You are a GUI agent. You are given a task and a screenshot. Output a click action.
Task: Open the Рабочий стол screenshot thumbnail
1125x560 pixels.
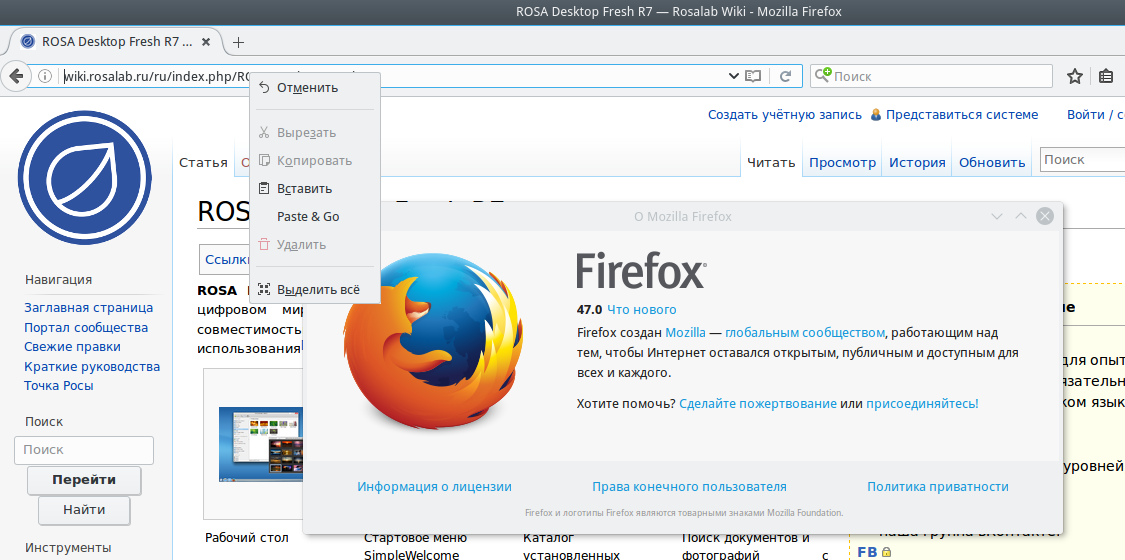tap(263, 444)
